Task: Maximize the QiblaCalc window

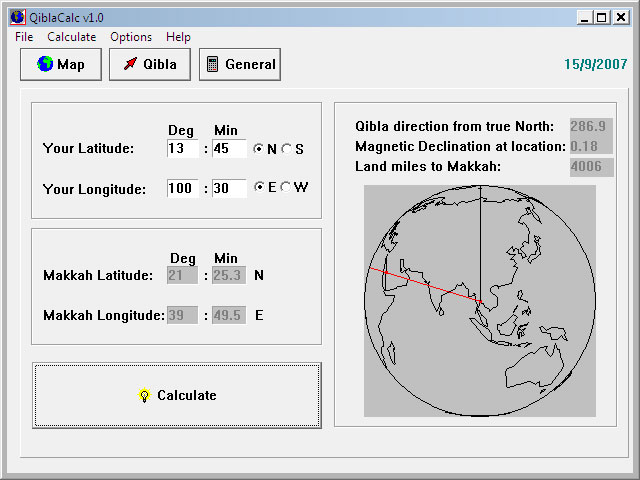Action: 602,18
